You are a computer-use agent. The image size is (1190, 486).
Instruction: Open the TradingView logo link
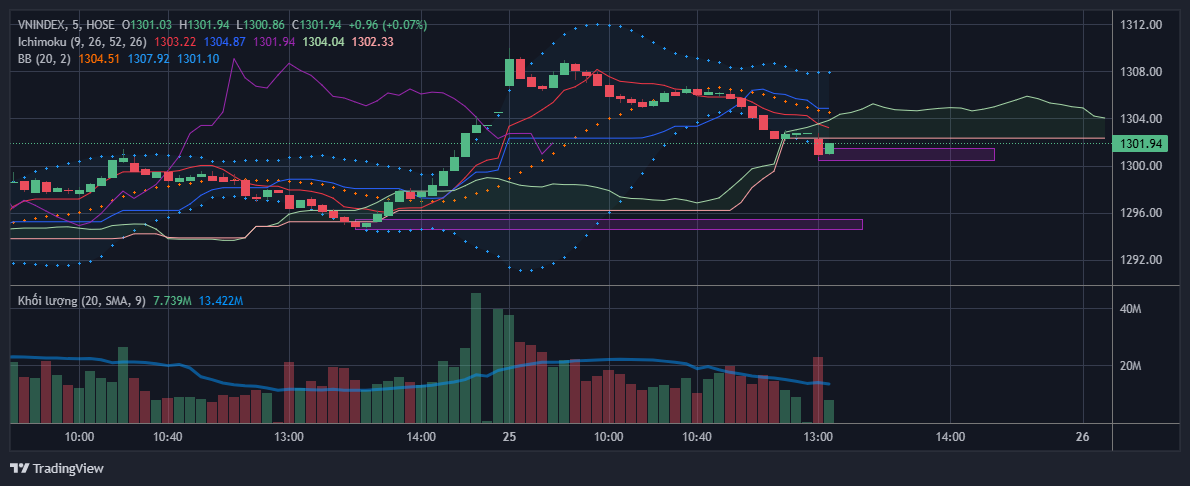click(x=57, y=469)
